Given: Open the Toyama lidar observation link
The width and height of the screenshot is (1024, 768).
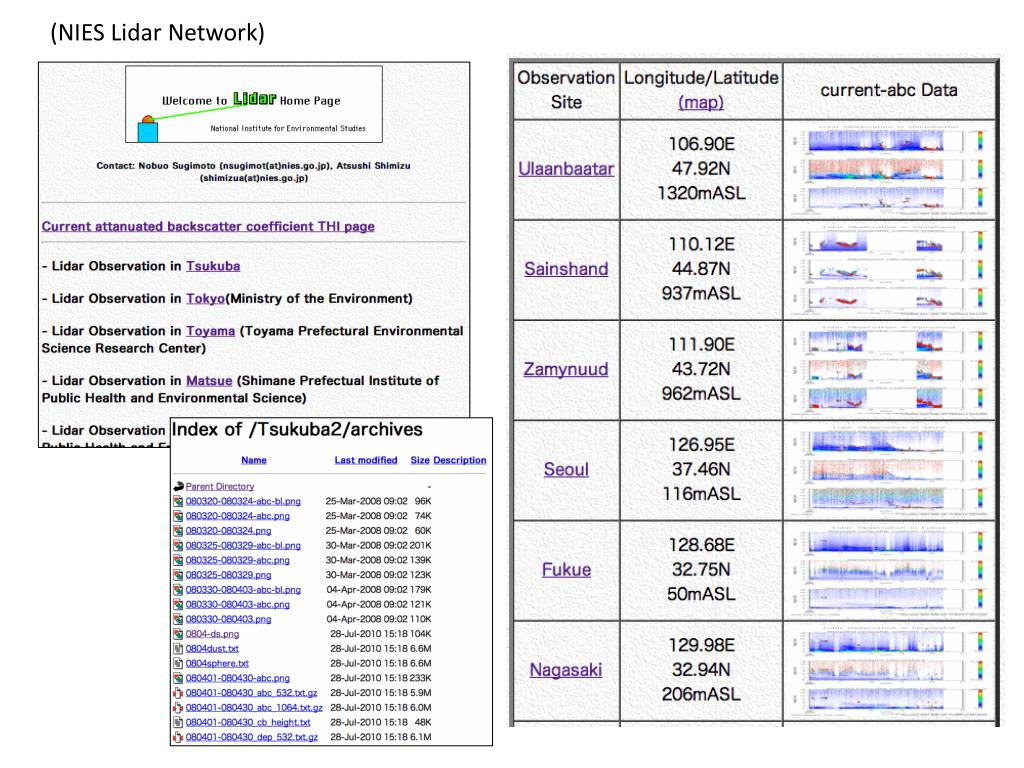Looking at the screenshot, I should click(210, 331).
